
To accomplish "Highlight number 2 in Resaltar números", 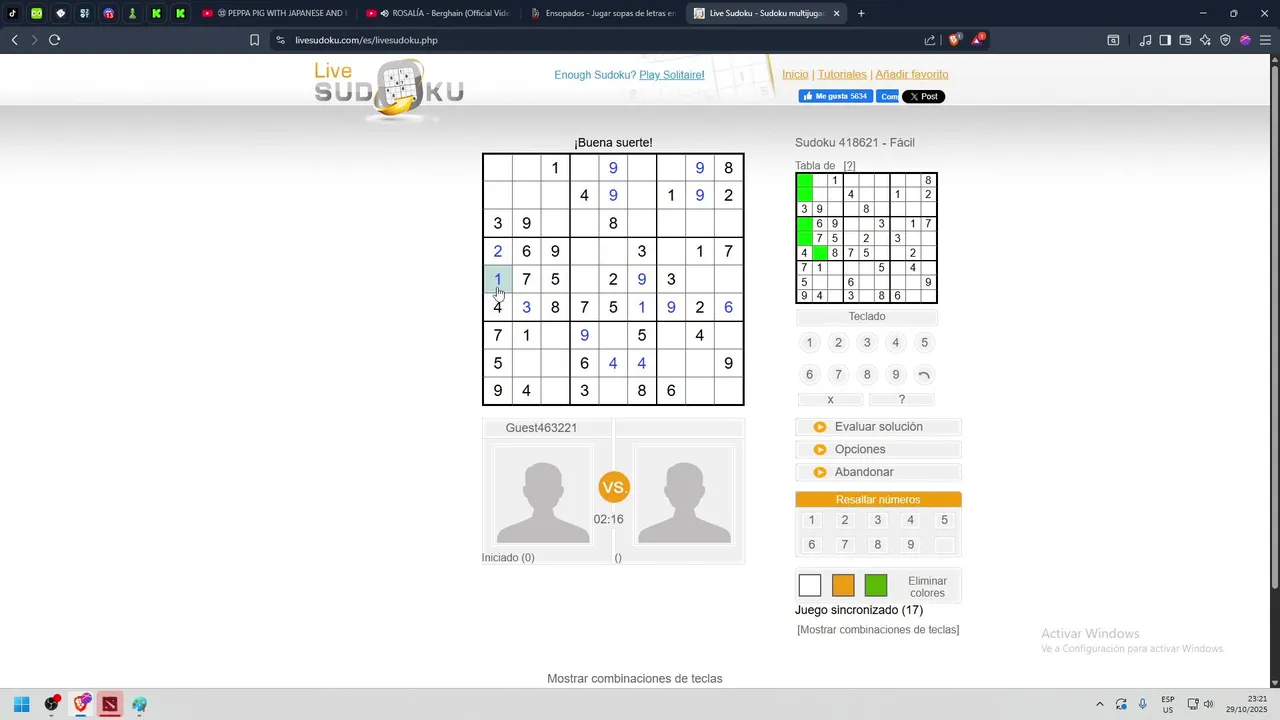I will [x=845, y=520].
